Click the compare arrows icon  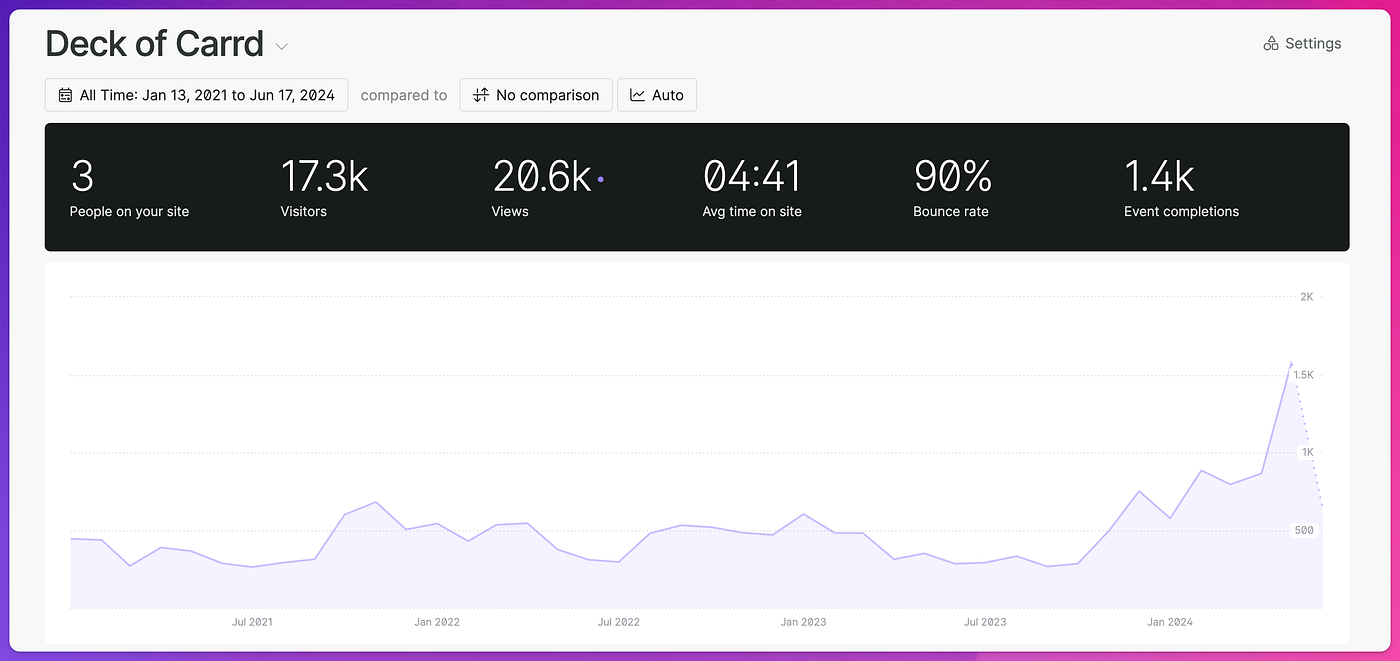pos(481,95)
